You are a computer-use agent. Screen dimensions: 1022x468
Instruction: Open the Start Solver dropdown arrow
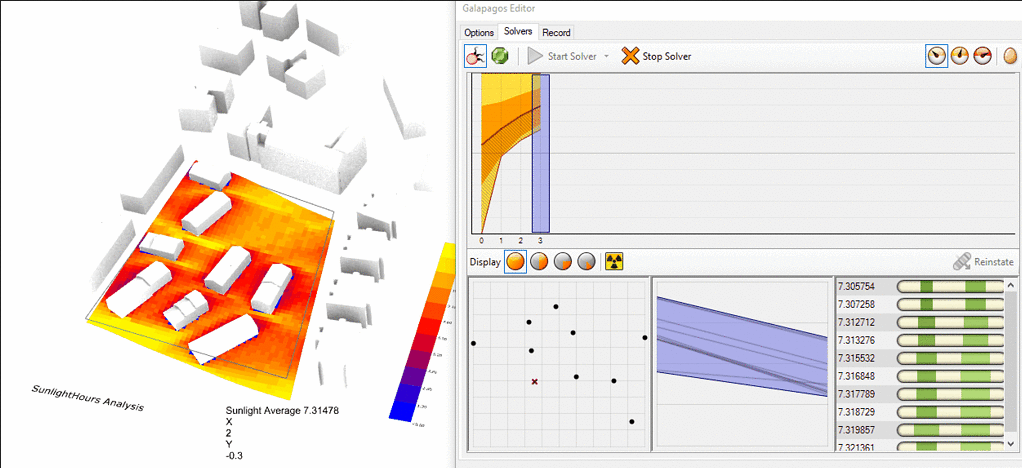pyautogui.click(x=606, y=56)
